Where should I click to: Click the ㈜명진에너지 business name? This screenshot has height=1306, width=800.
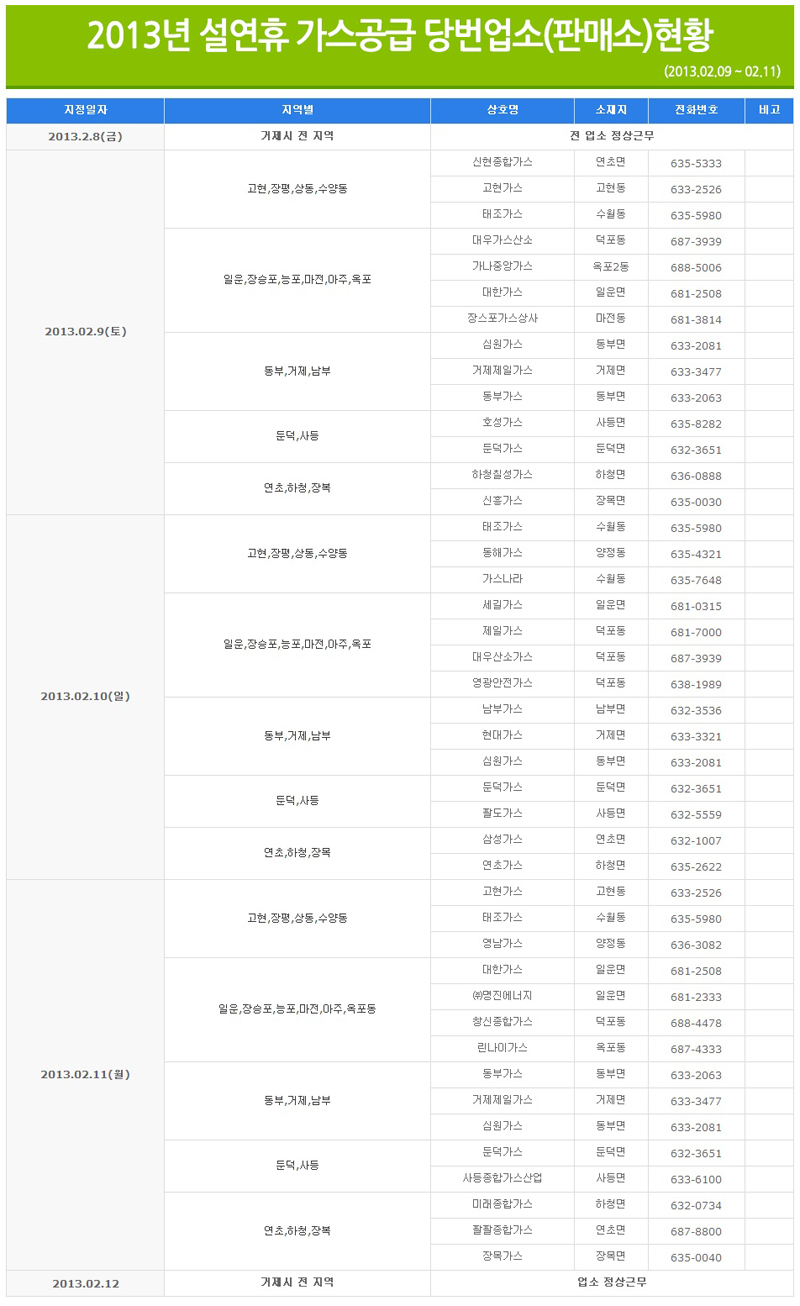click(502, 996)
